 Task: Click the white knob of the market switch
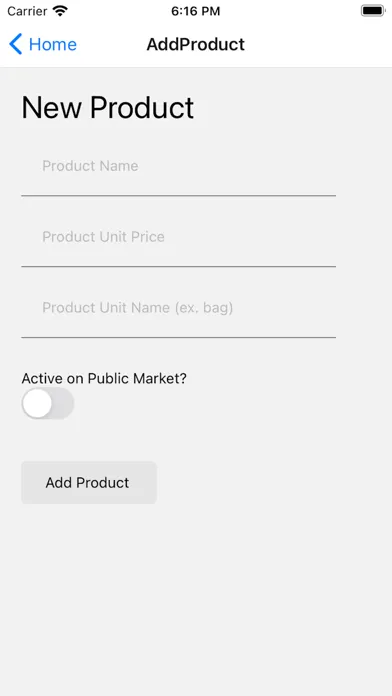tap(37, 403)
